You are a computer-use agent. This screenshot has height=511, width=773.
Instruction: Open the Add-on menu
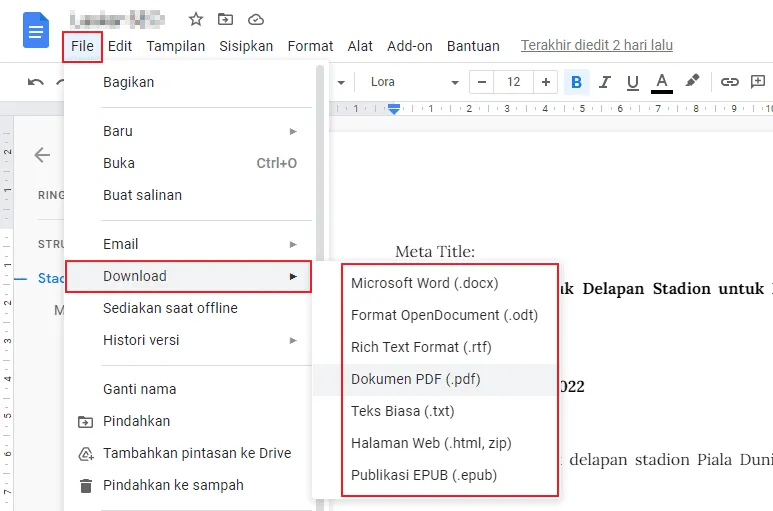(x=410, y=46)
